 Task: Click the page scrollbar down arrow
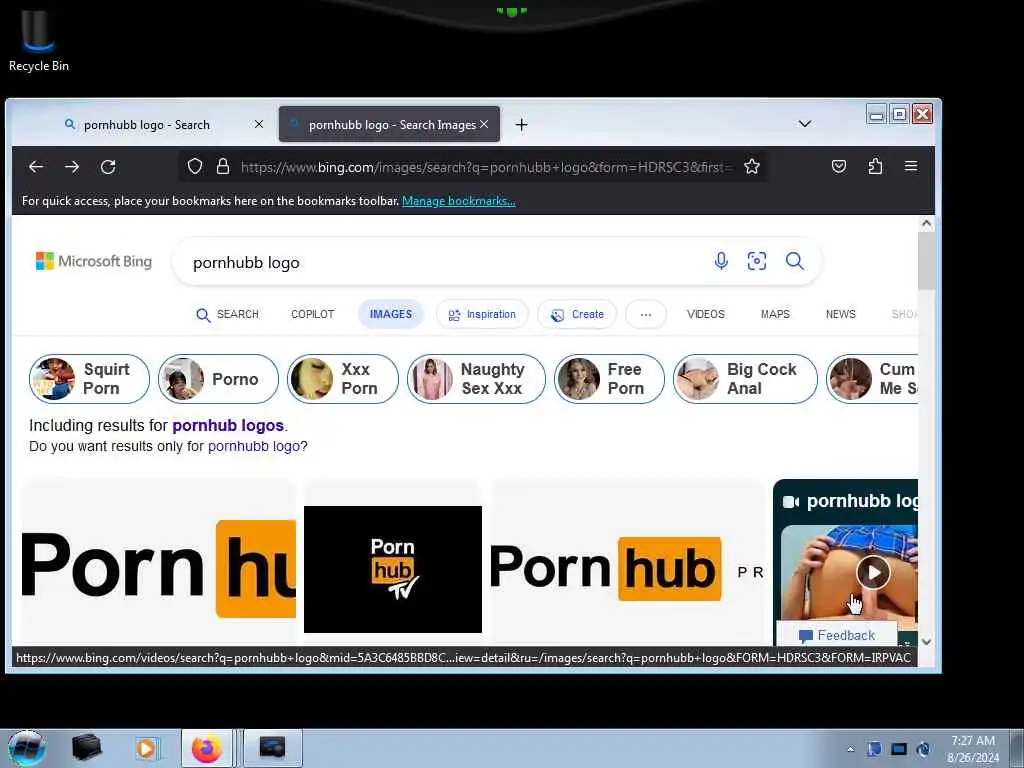click(926, 643)
